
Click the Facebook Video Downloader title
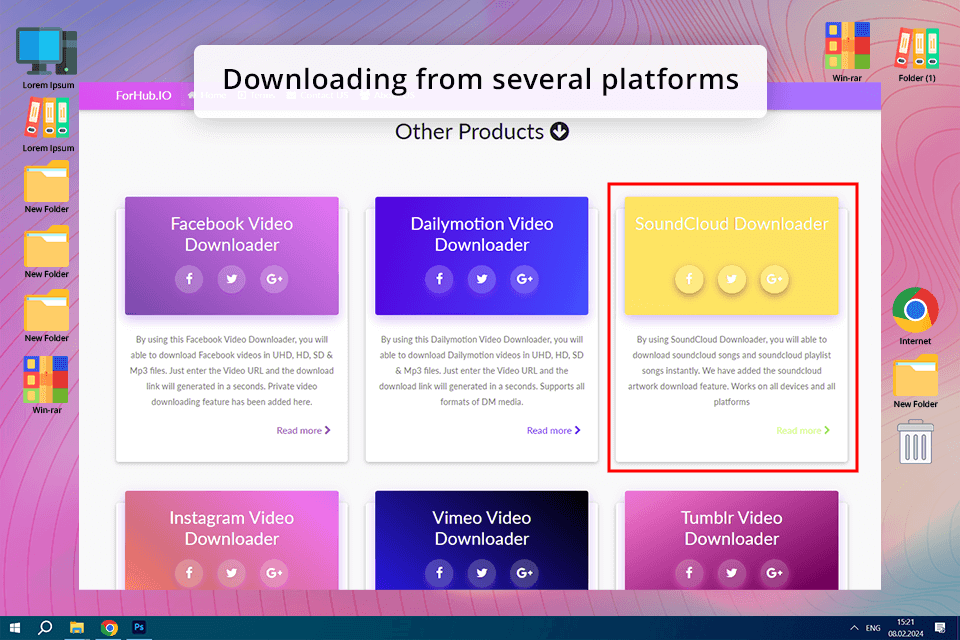pos(231,234)
